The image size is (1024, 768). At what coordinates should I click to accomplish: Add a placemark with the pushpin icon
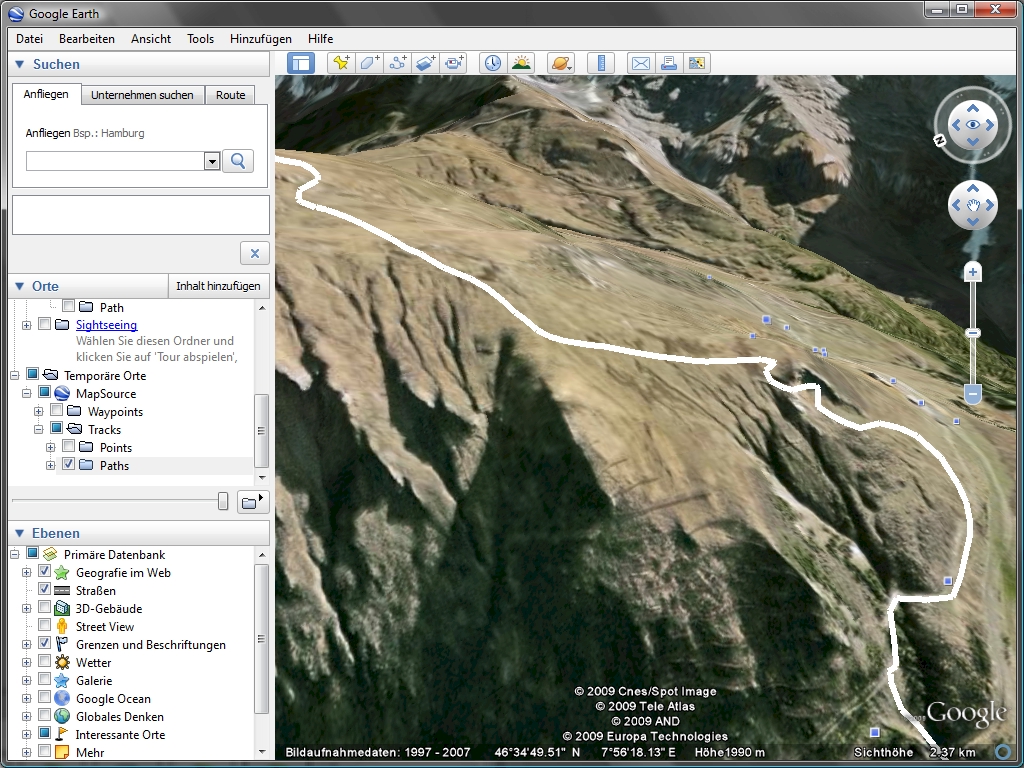point(341,63)
